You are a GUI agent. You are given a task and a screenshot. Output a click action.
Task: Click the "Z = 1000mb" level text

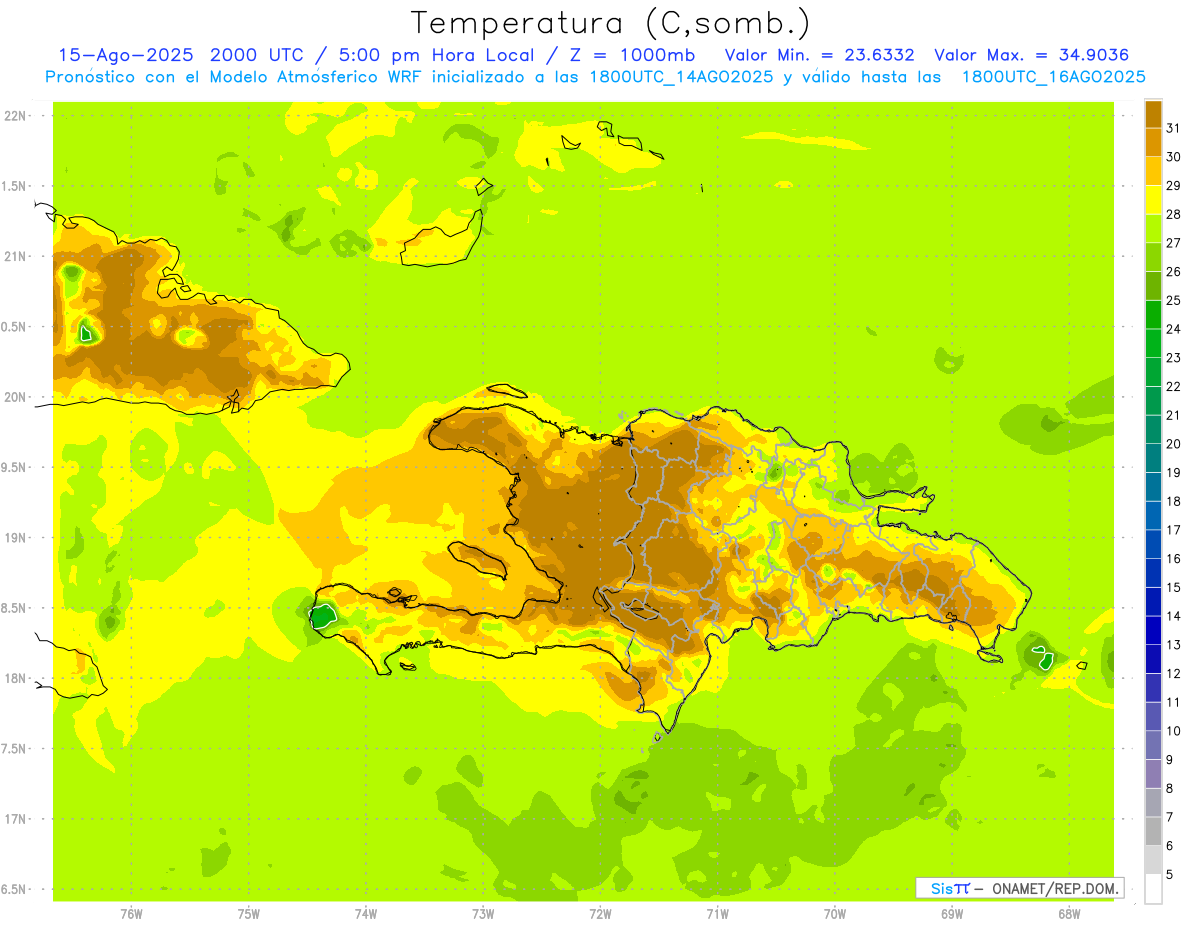[x=635, y=55]
